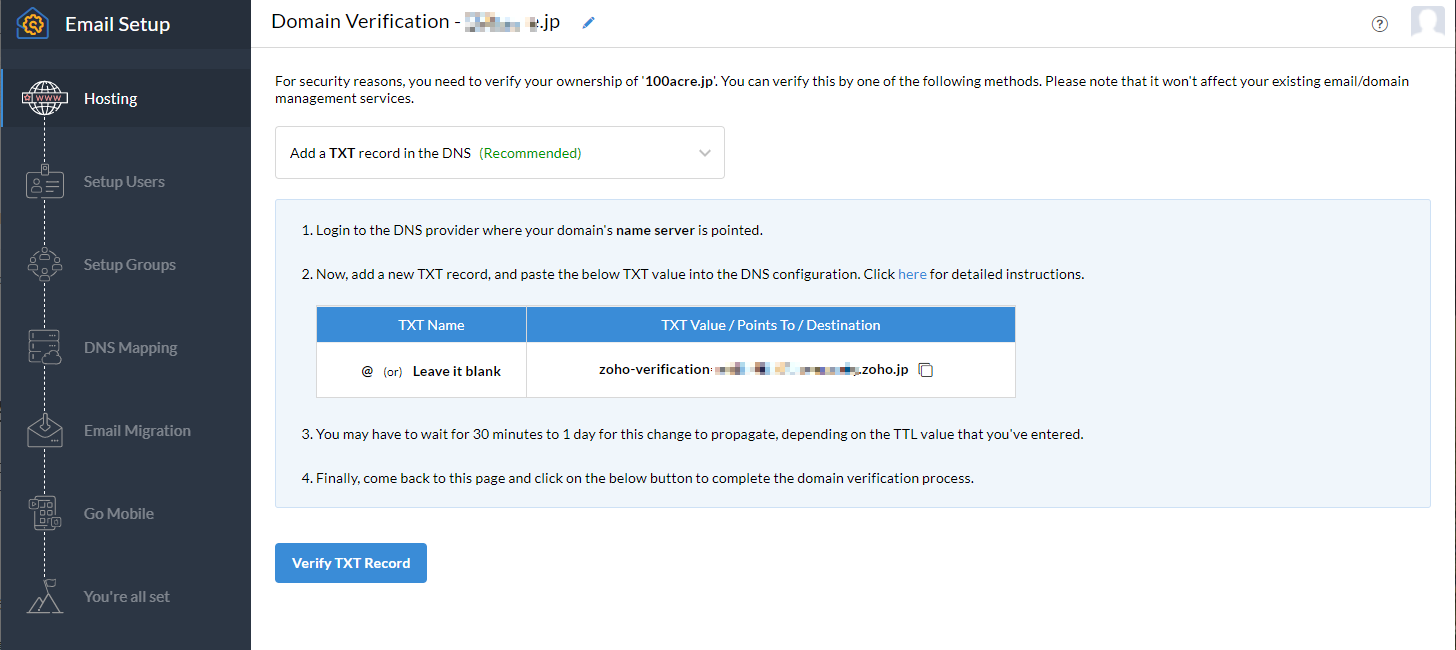Image resolution: width=1456 pixels, height=650 pixels.
Task: Open the Email Migration envelope icon
Action: pos(45,430)
